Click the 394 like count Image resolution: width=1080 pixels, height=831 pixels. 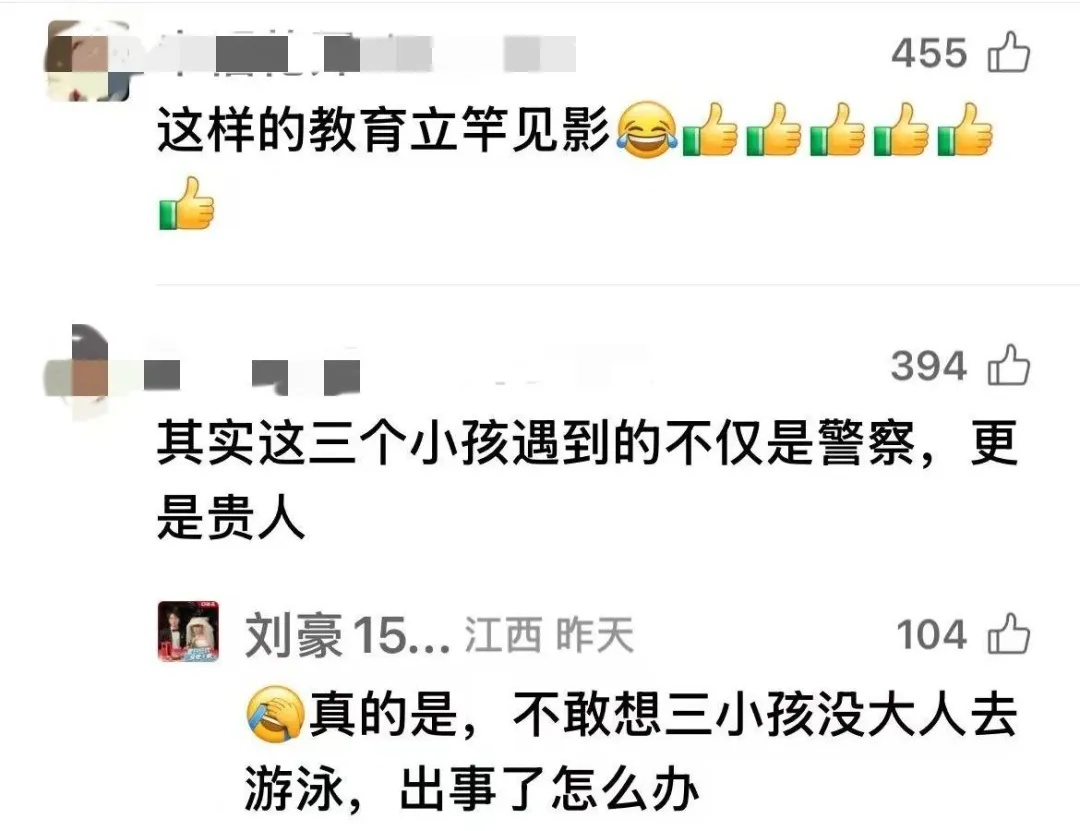[929, 365]
